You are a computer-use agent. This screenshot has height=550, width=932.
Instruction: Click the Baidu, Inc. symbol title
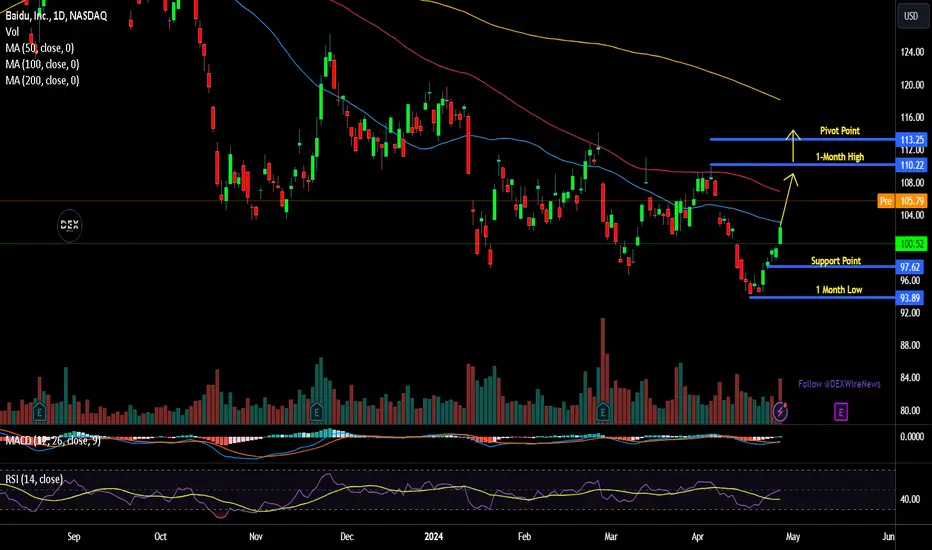pyautogui.click(x=56, y=16)
